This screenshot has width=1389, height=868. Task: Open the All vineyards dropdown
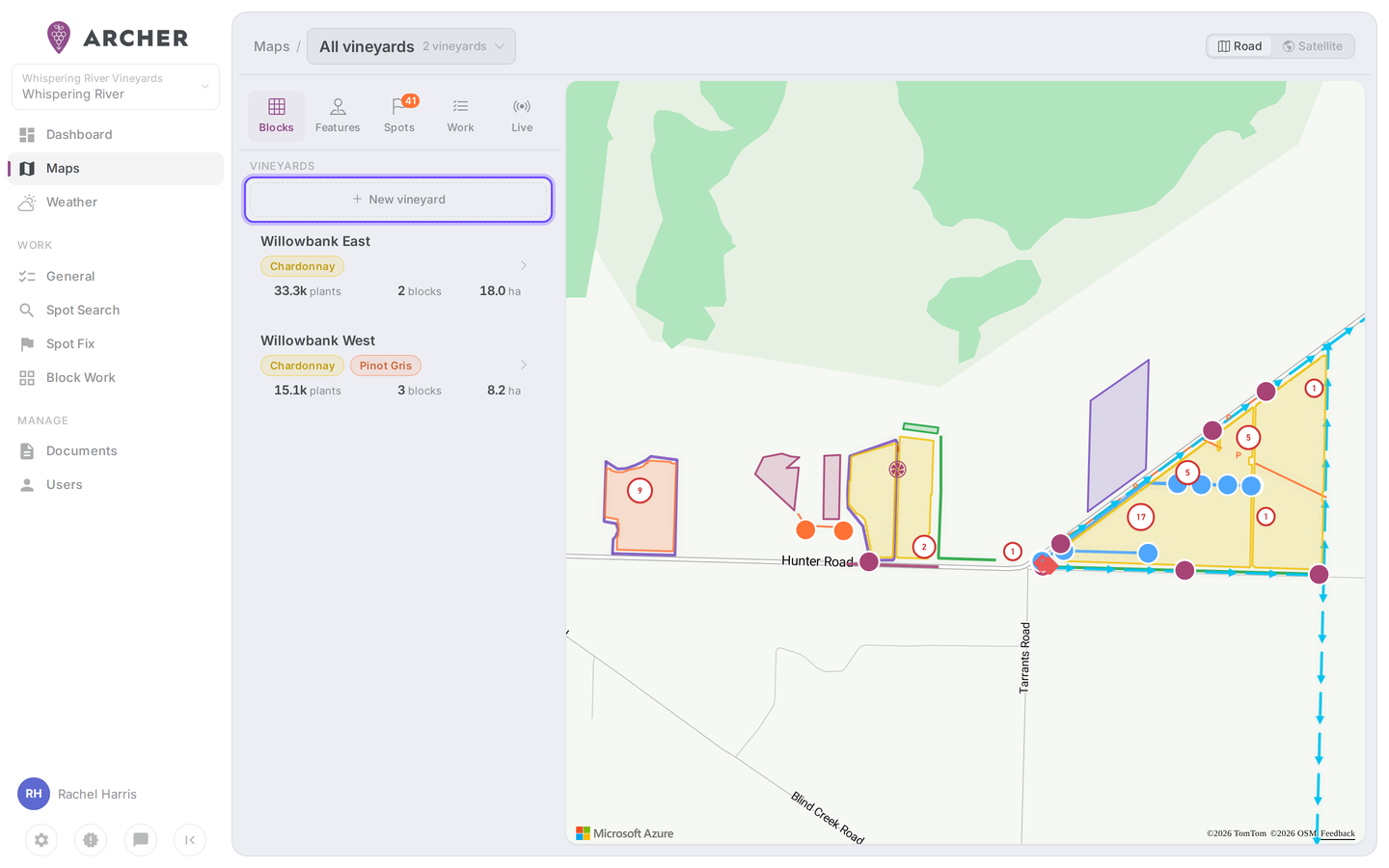coord(411,46)
